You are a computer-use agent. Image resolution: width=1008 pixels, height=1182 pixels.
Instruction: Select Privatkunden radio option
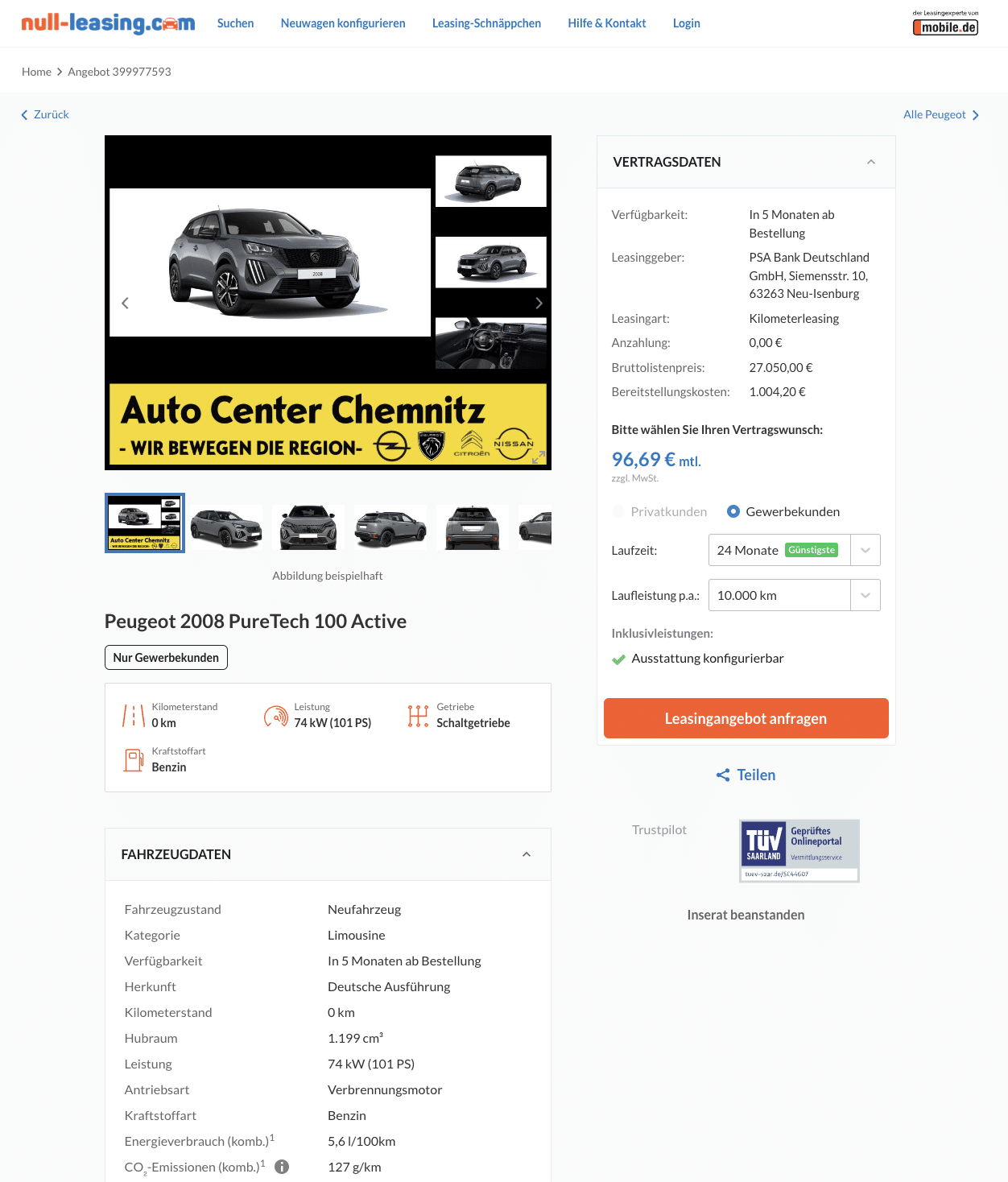(618, 511)
